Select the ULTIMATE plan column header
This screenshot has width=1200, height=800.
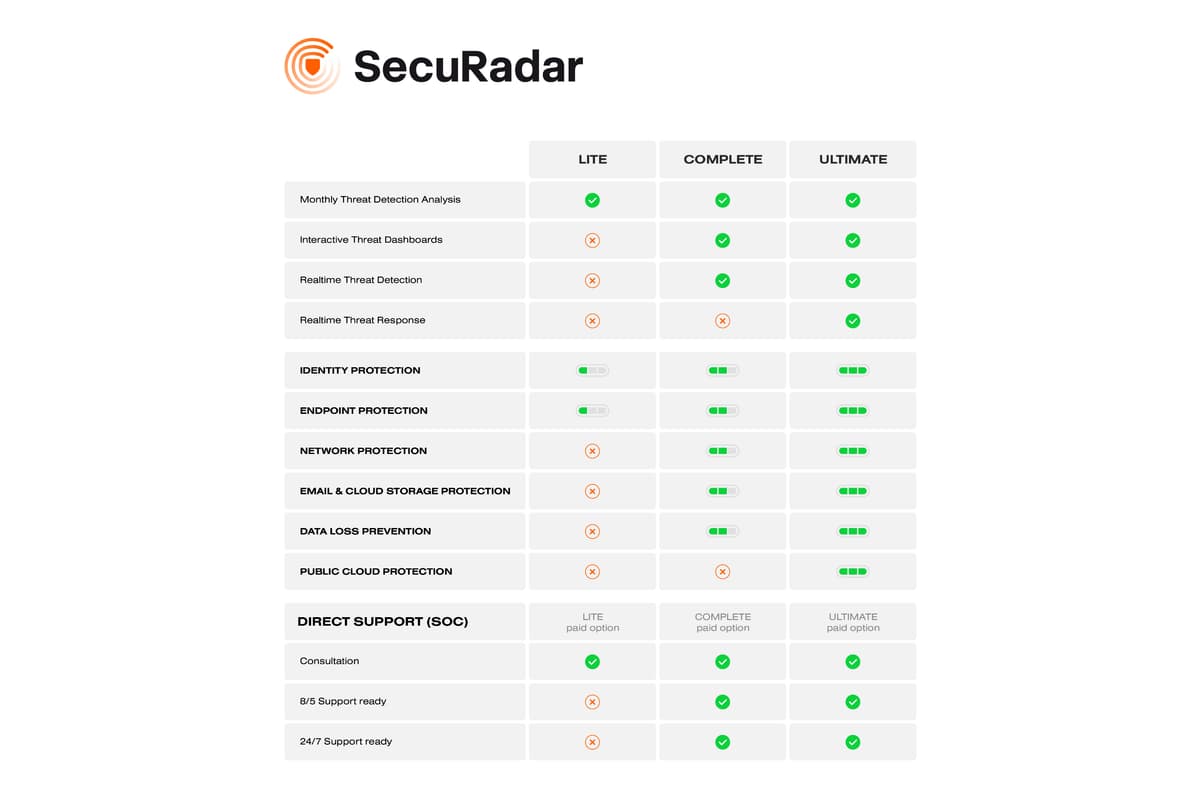click(853, 159)
